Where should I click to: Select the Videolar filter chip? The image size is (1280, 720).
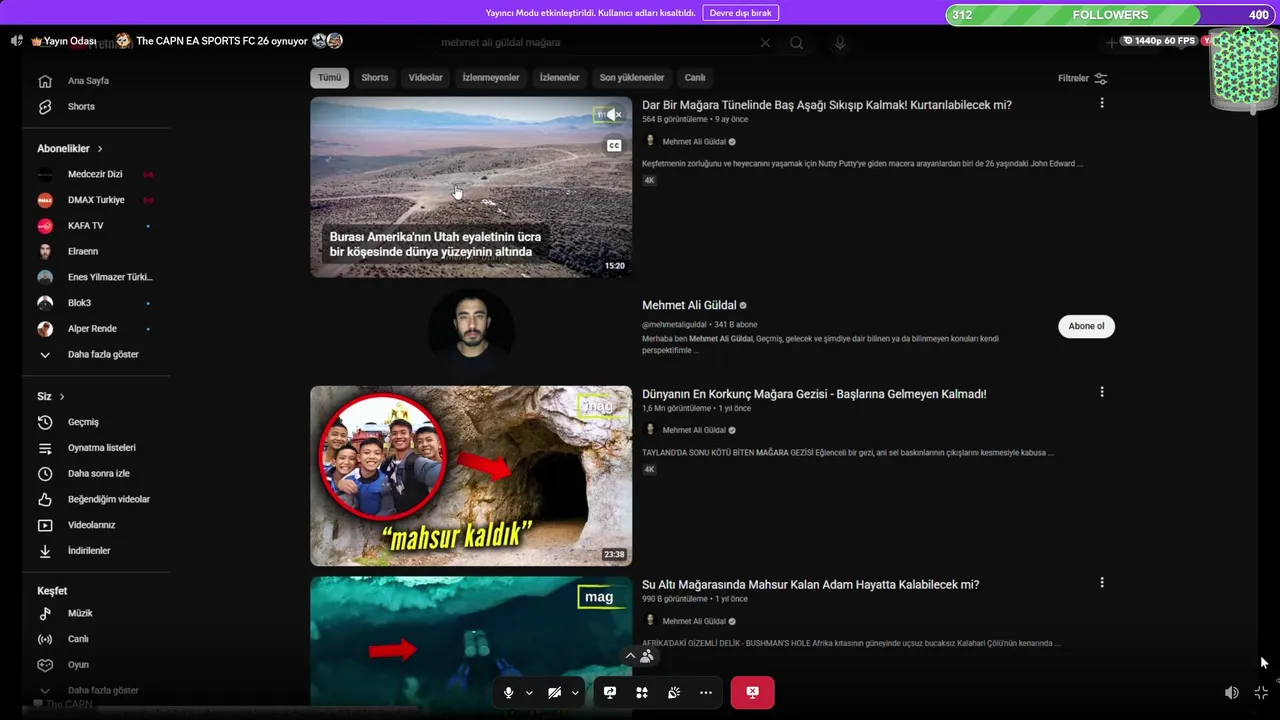425,78
